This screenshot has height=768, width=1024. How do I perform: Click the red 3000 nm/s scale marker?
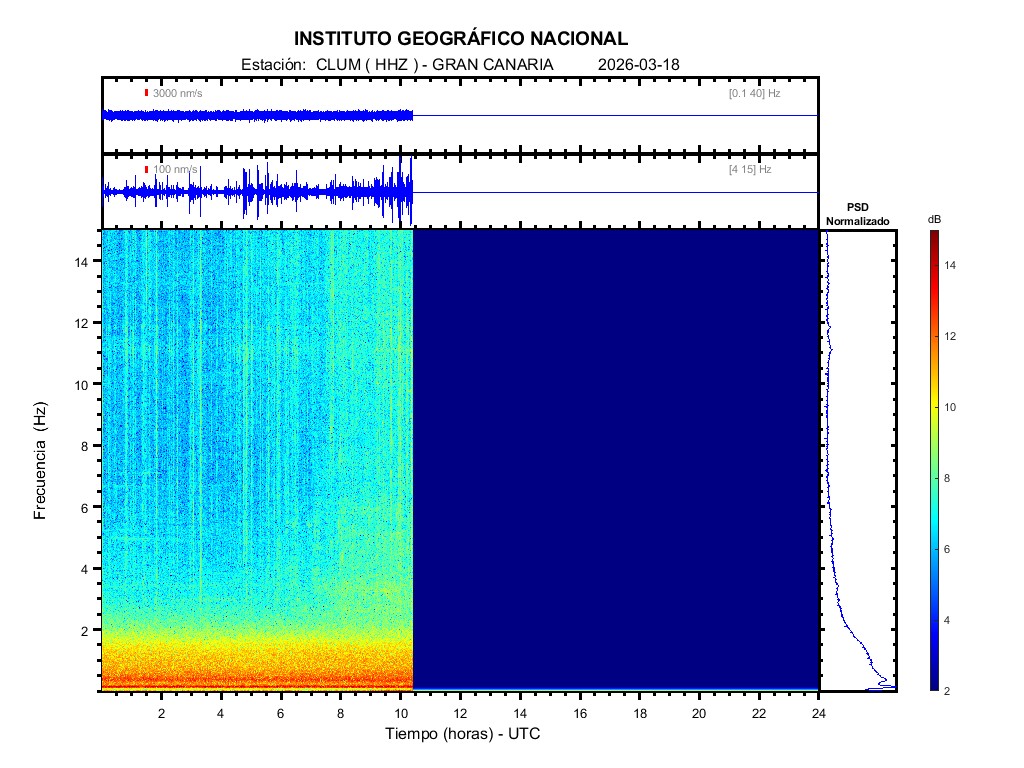tap(146, 93)
